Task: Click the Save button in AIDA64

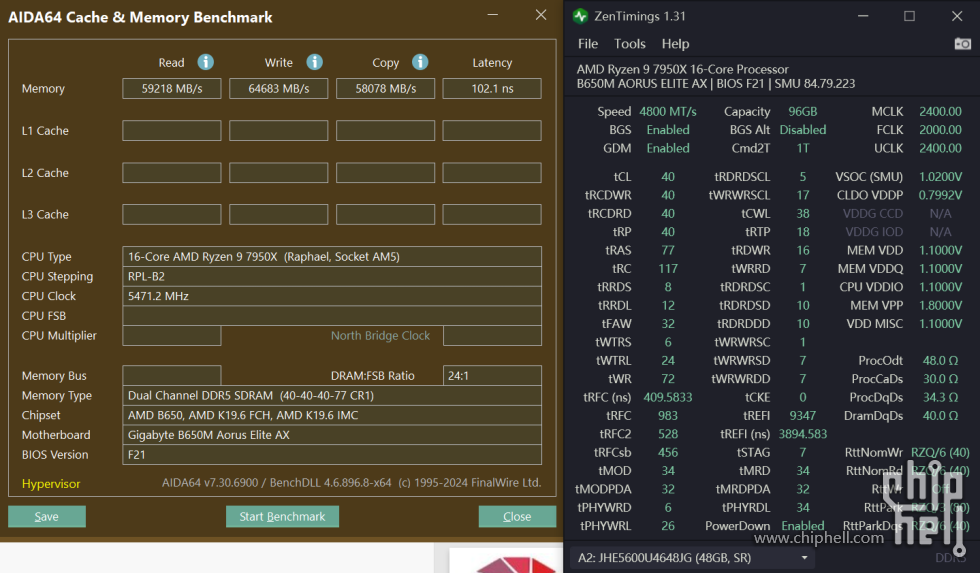Action: [x=47, y=516]
